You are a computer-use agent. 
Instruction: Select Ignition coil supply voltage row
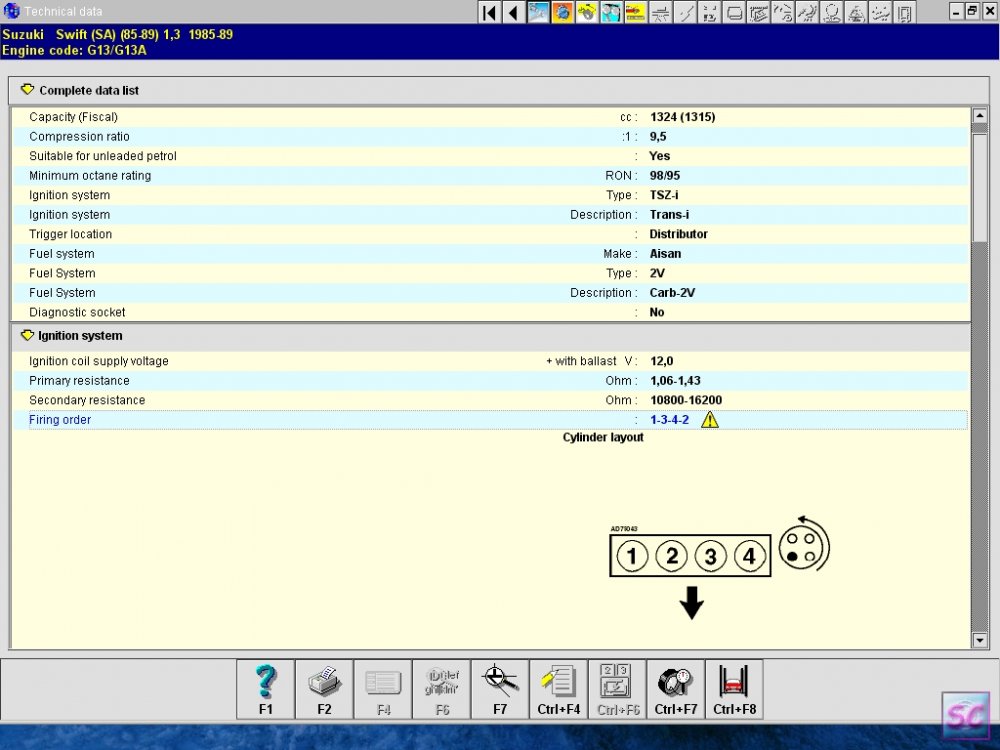[490, 361]
